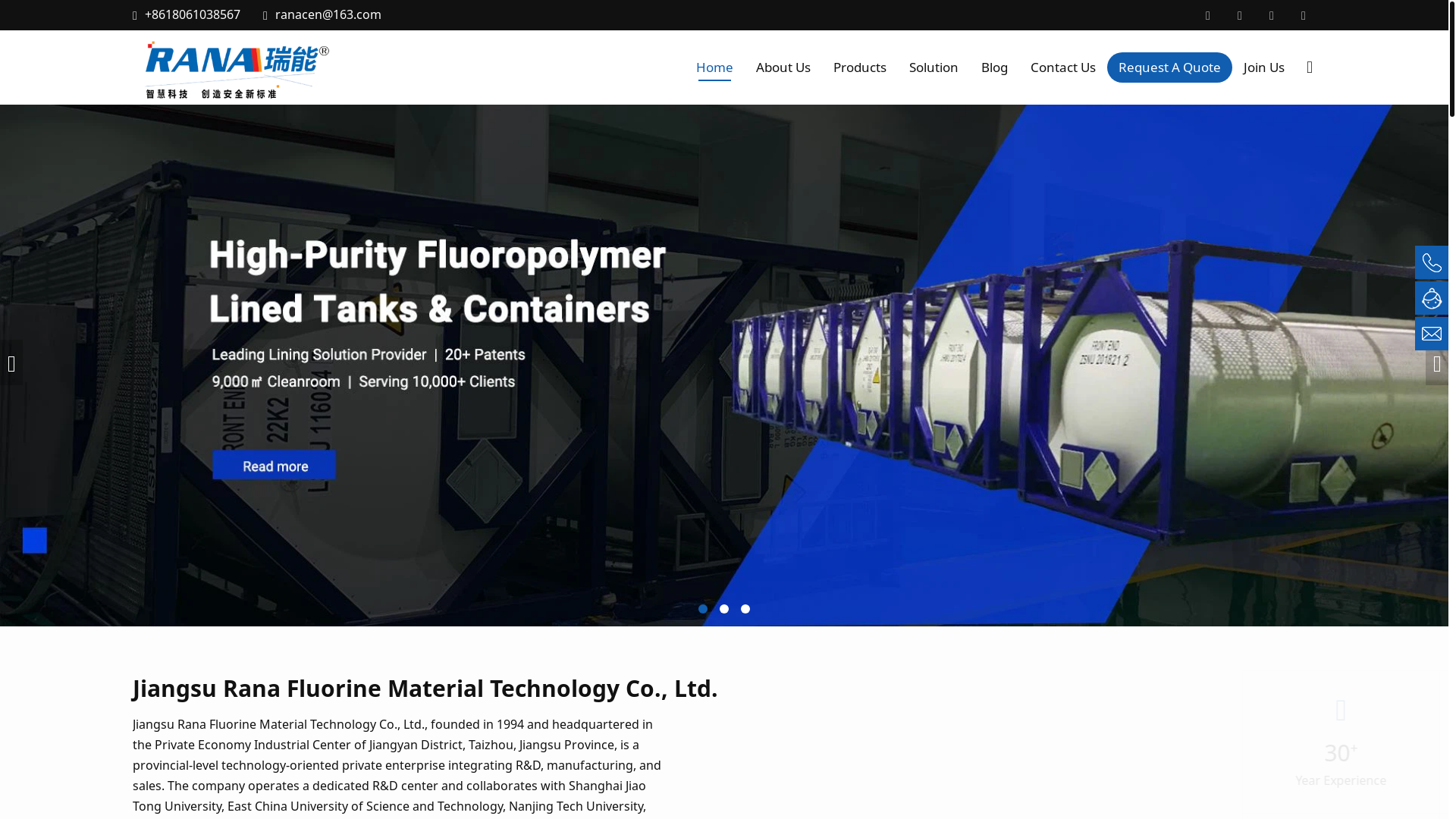Open the Solution navigation menu
Image resolution: width=1456 pixels, height=819 pixels.
tap(933, 67)
